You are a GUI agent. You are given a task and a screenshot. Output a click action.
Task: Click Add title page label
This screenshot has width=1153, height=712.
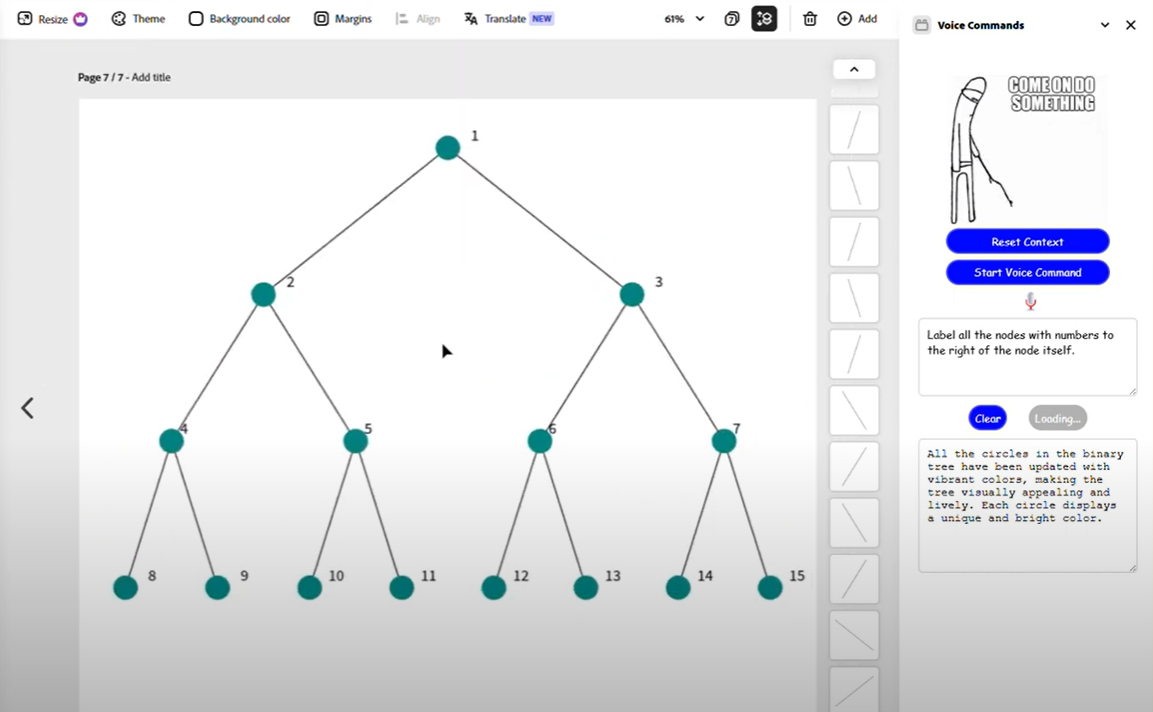point(151,77)
